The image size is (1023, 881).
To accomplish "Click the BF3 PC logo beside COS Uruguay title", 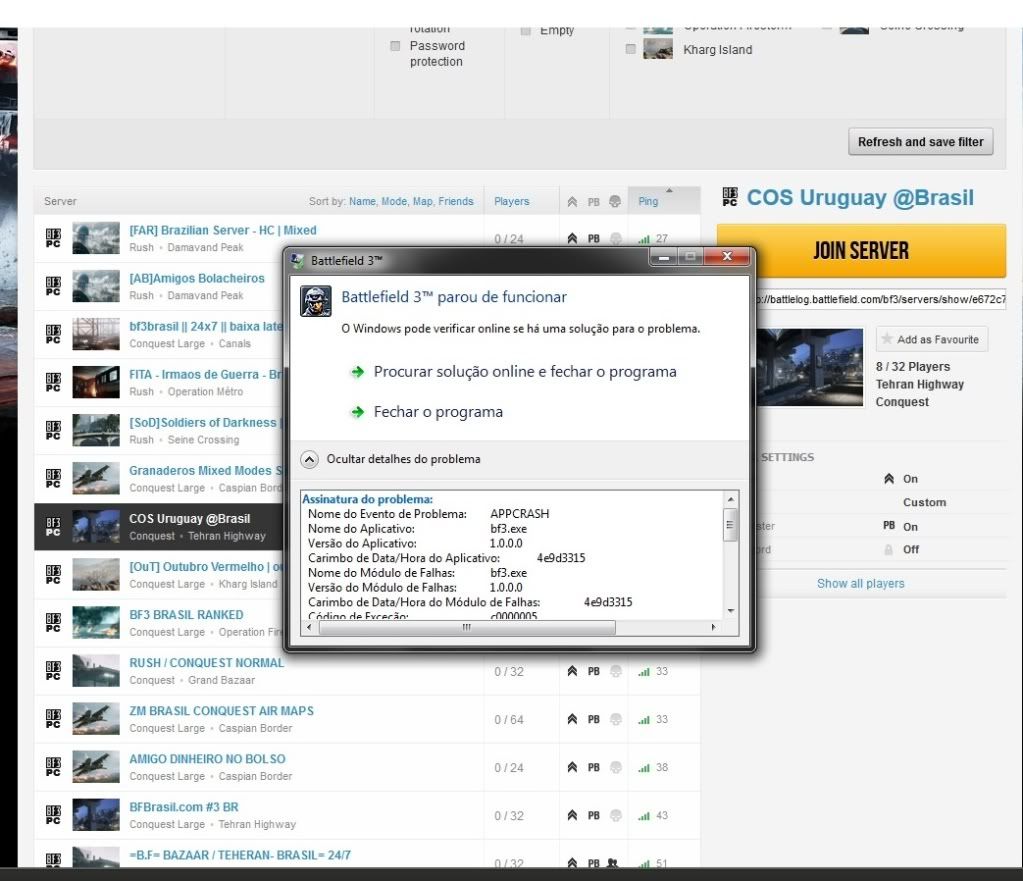I will (729, 197).
